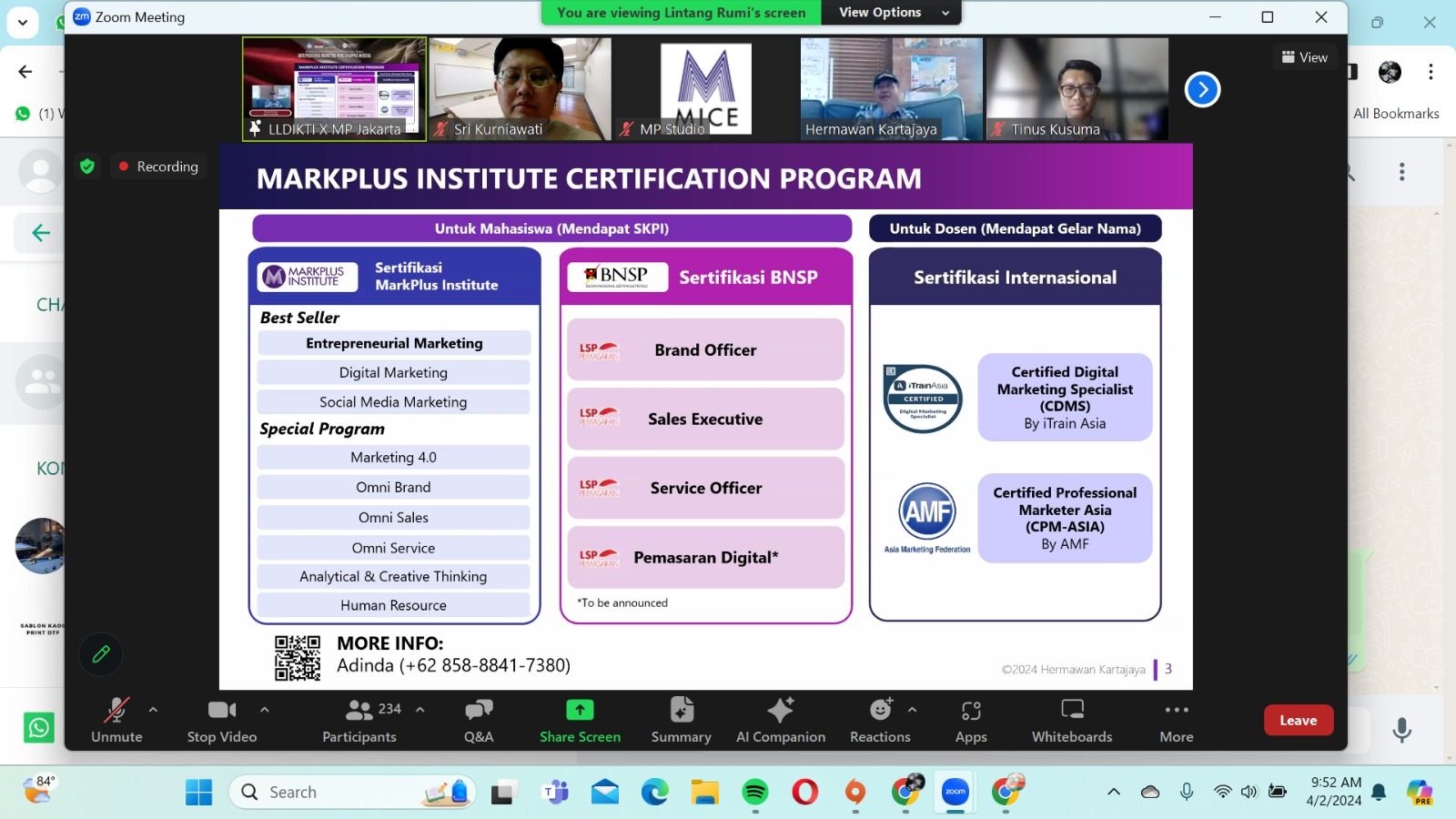Click the taskbar Search box

[353, 793]
